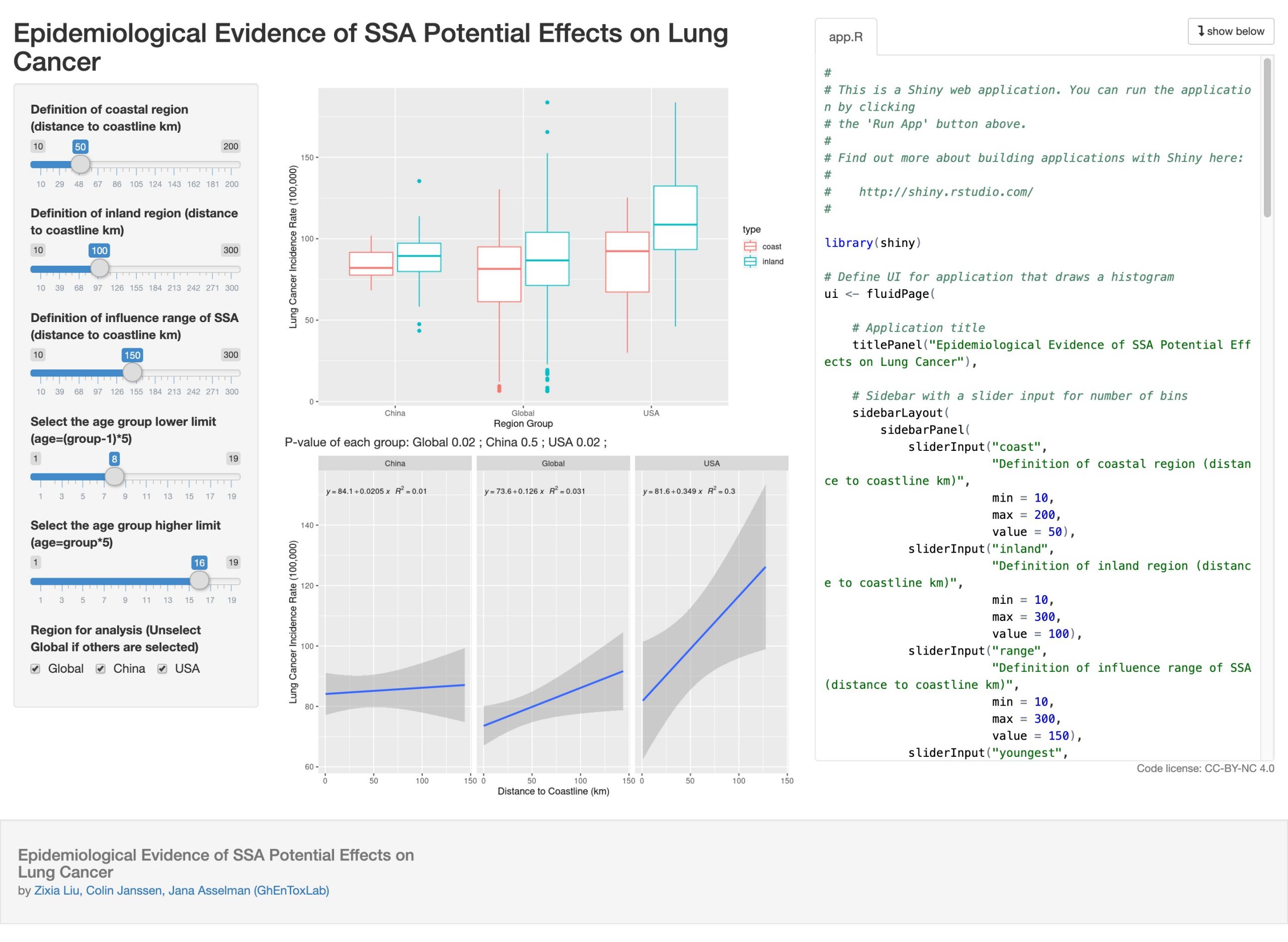
Task: Click the inland boxplot icon in the legend
Action: click(750, 262)
